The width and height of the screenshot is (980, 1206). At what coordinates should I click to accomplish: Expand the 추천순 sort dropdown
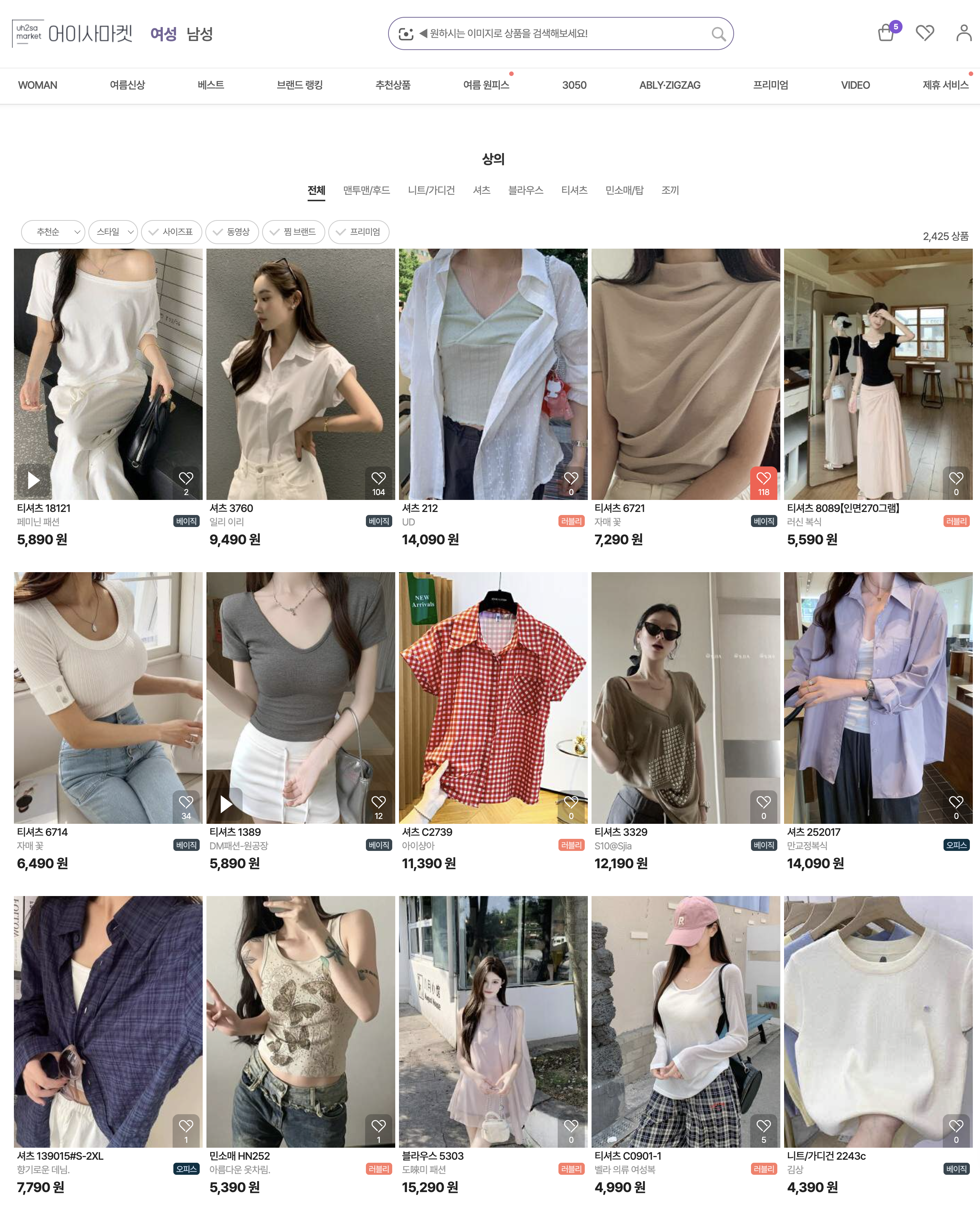53,232
